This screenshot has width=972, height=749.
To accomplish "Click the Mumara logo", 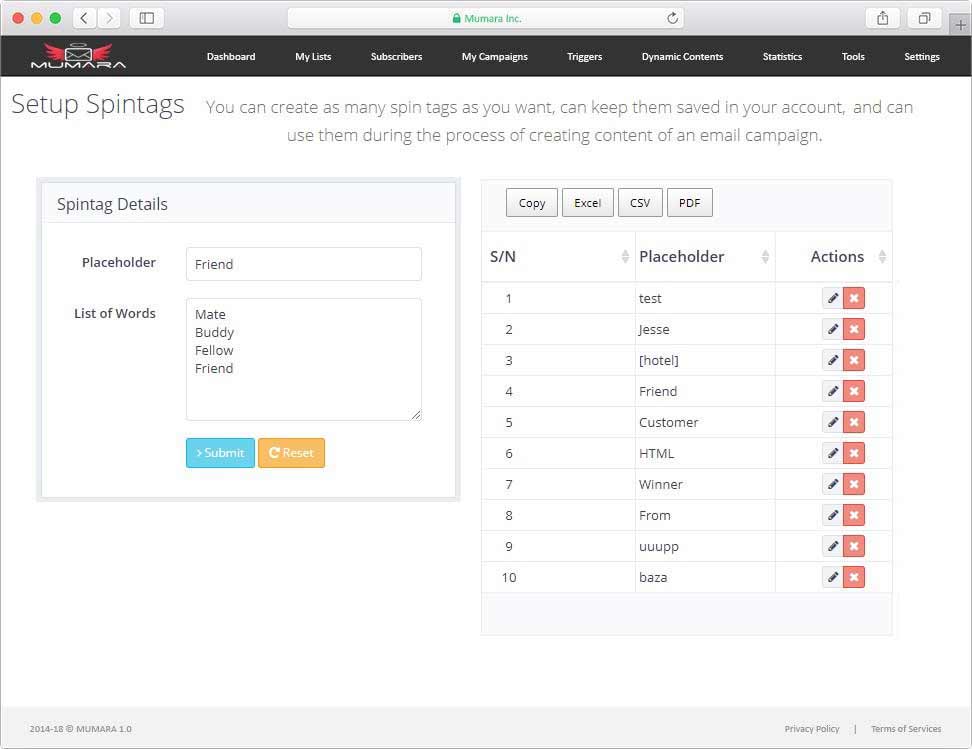I will coord(78,56).
